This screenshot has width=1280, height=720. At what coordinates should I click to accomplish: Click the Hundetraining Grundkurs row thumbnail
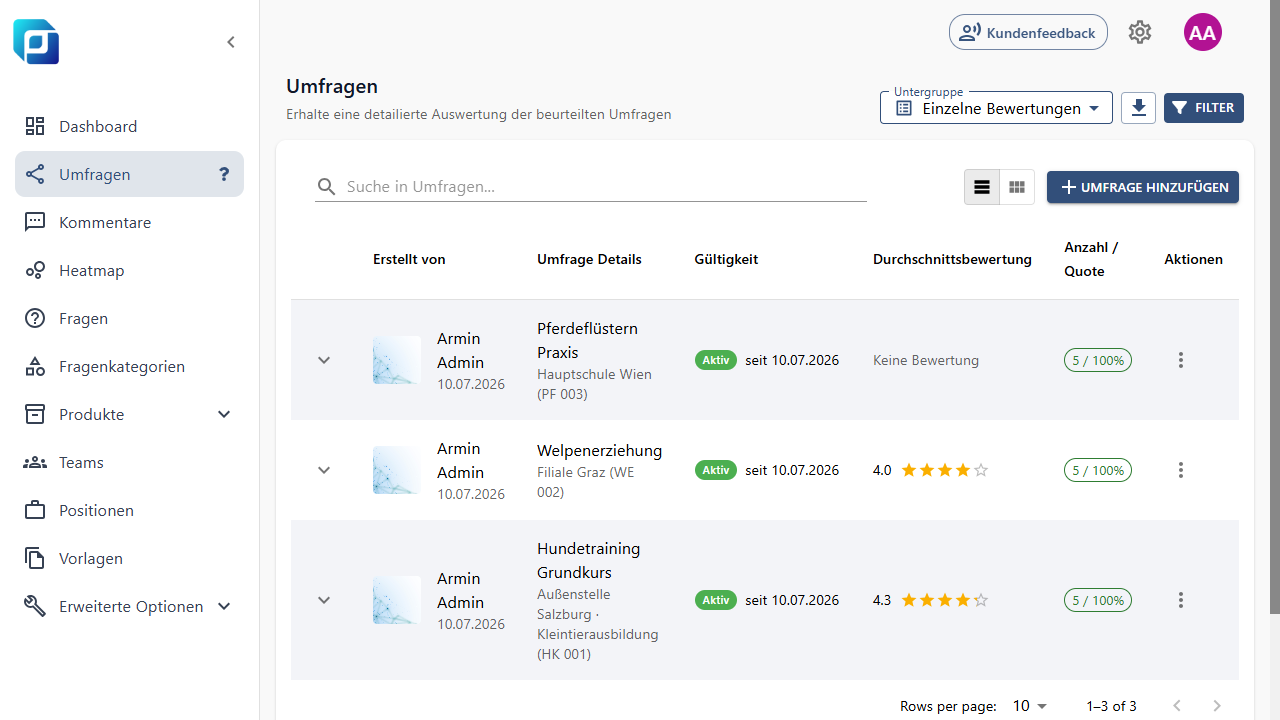click(397, 600)
